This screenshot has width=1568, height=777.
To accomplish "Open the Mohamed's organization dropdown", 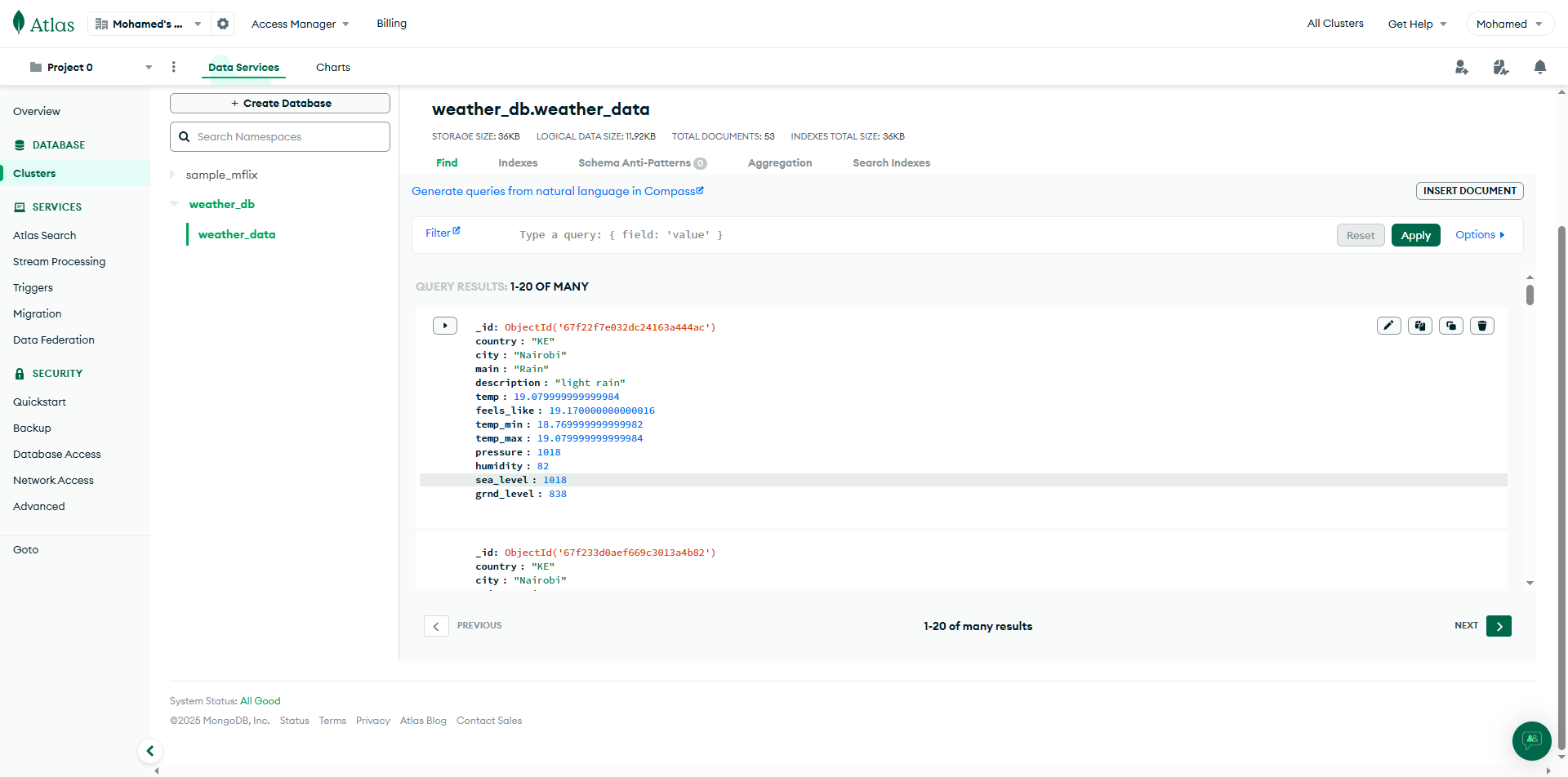I will [x=149, y=24].
